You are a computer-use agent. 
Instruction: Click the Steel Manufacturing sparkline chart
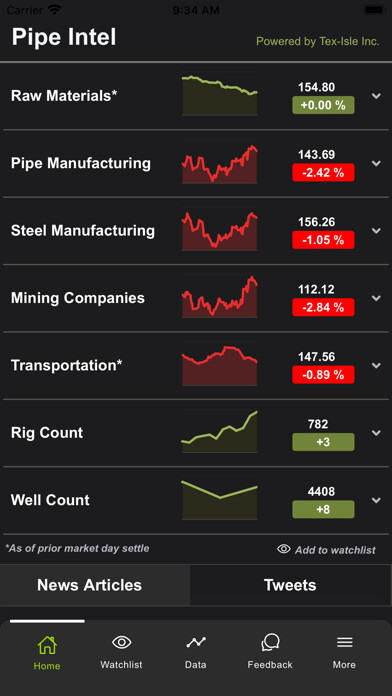coord(220,231)
